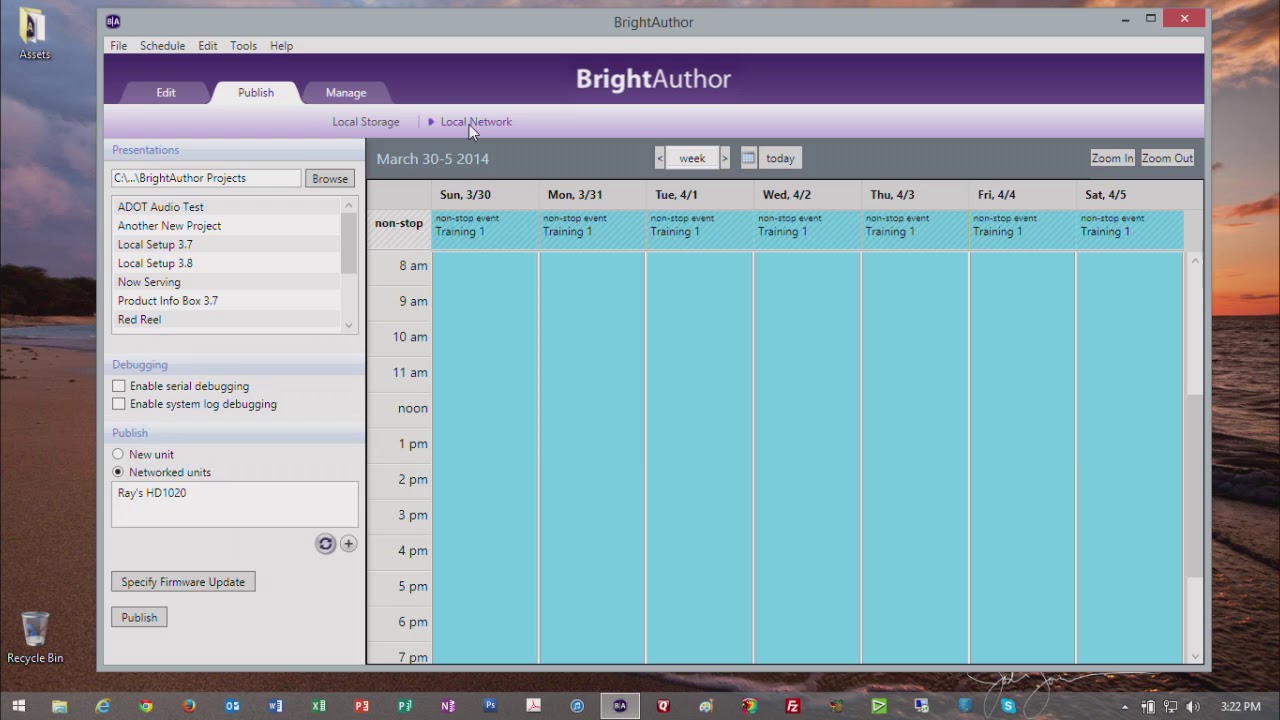Select Local Setup 3.8 presentation
Screen dimensions: 1280x720
coord(226,264)
